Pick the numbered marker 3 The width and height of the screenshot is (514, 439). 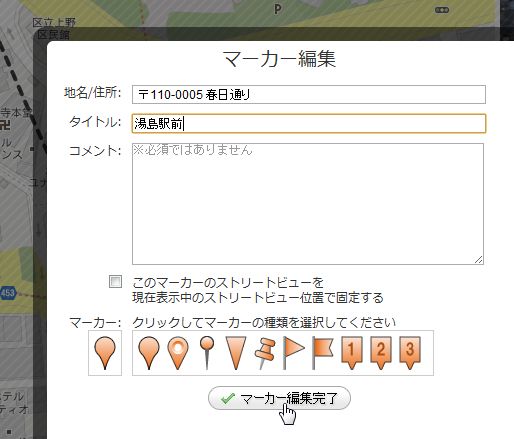coord(410,353)
